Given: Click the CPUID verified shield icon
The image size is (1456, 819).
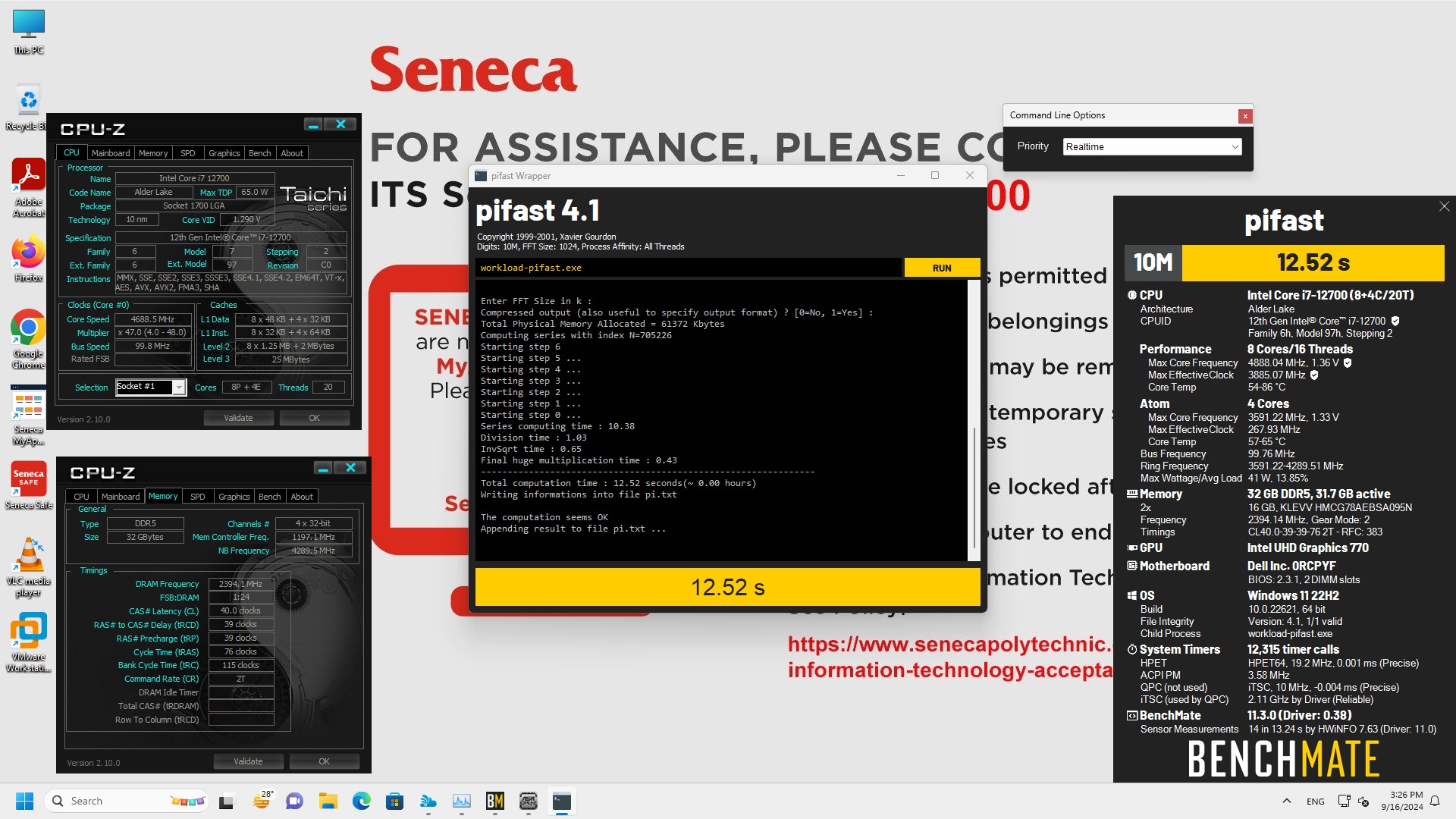Looking at the screenshot, I should coord(1395,321).
